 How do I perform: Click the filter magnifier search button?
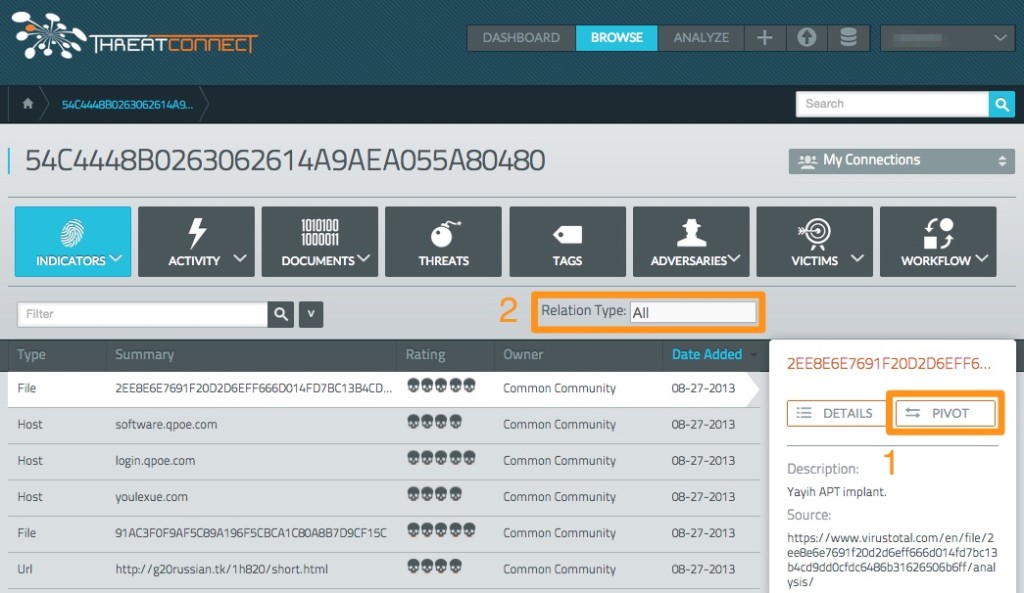pyautogui.click(x=281, y=314)
